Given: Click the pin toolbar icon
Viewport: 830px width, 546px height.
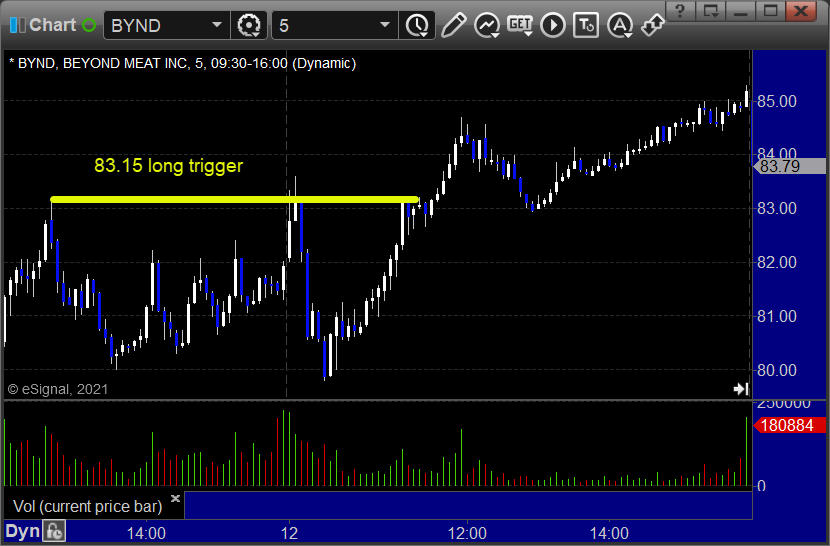Looking at the screenshot, I should coord(652,25).
